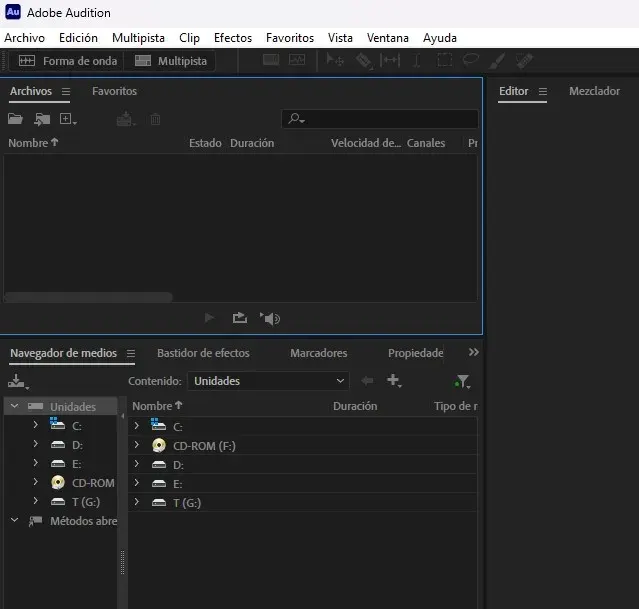Collapse the Métodos abre tree node
The width and height of the screenshot is (639, 609).
coord(14,520)
